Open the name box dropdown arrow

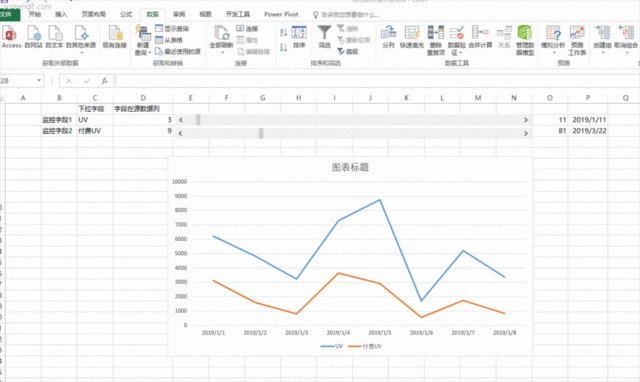coord(39,80)
